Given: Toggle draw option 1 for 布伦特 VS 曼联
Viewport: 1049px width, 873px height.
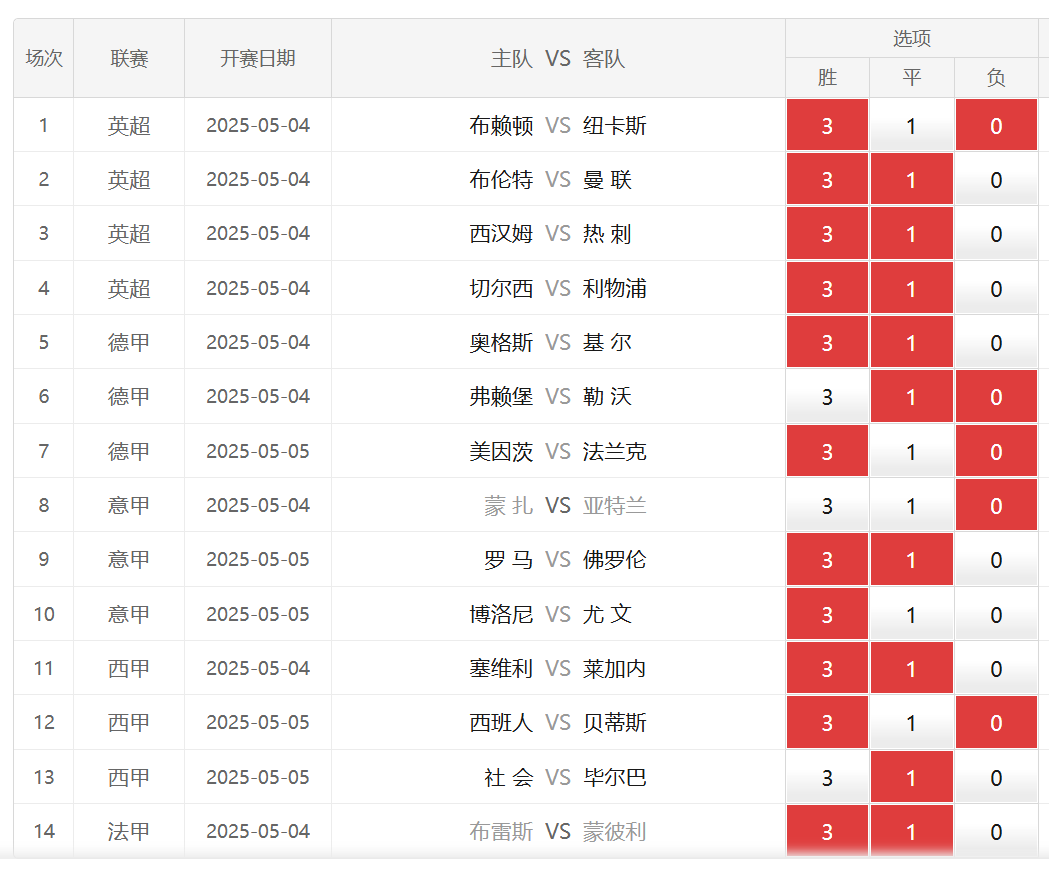Looking at the screenshot, I should tap(911, 179).
